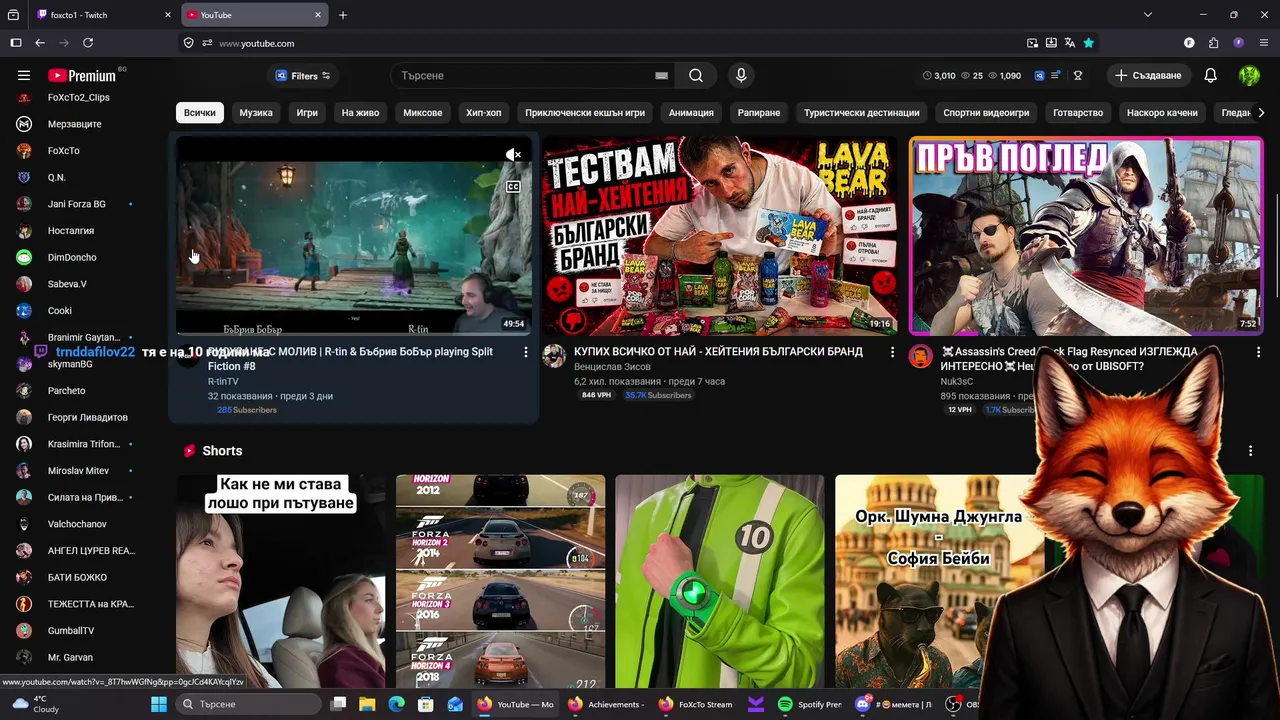Open more options for Lava Bear video
Image resolution: width=1280 pixels, height=720 pixels.
coord(893,352)
